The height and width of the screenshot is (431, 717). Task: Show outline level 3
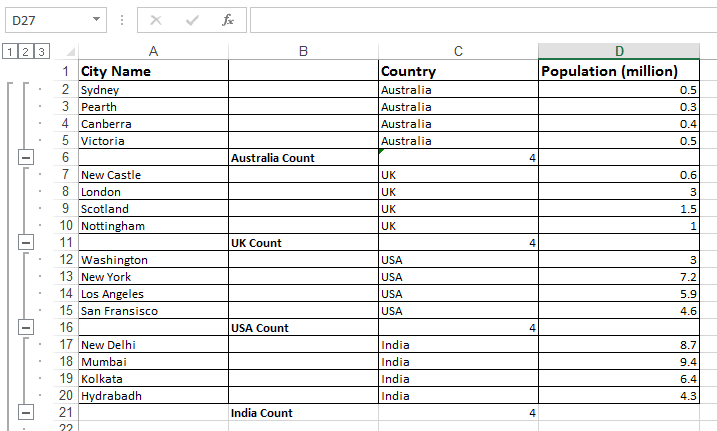pos(41,52)
